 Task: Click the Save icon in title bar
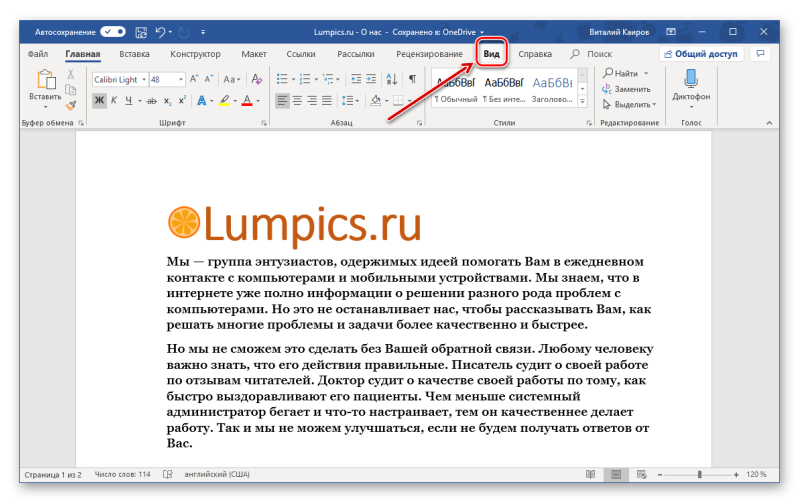[141, 32]
